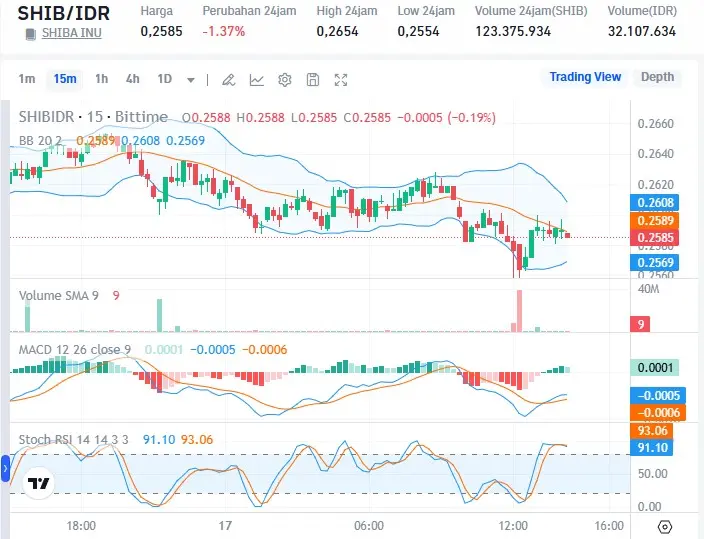Click the save chart floppy icon
Image resolution: width=704 pixels, height=539 pixels.
[313, 80]
